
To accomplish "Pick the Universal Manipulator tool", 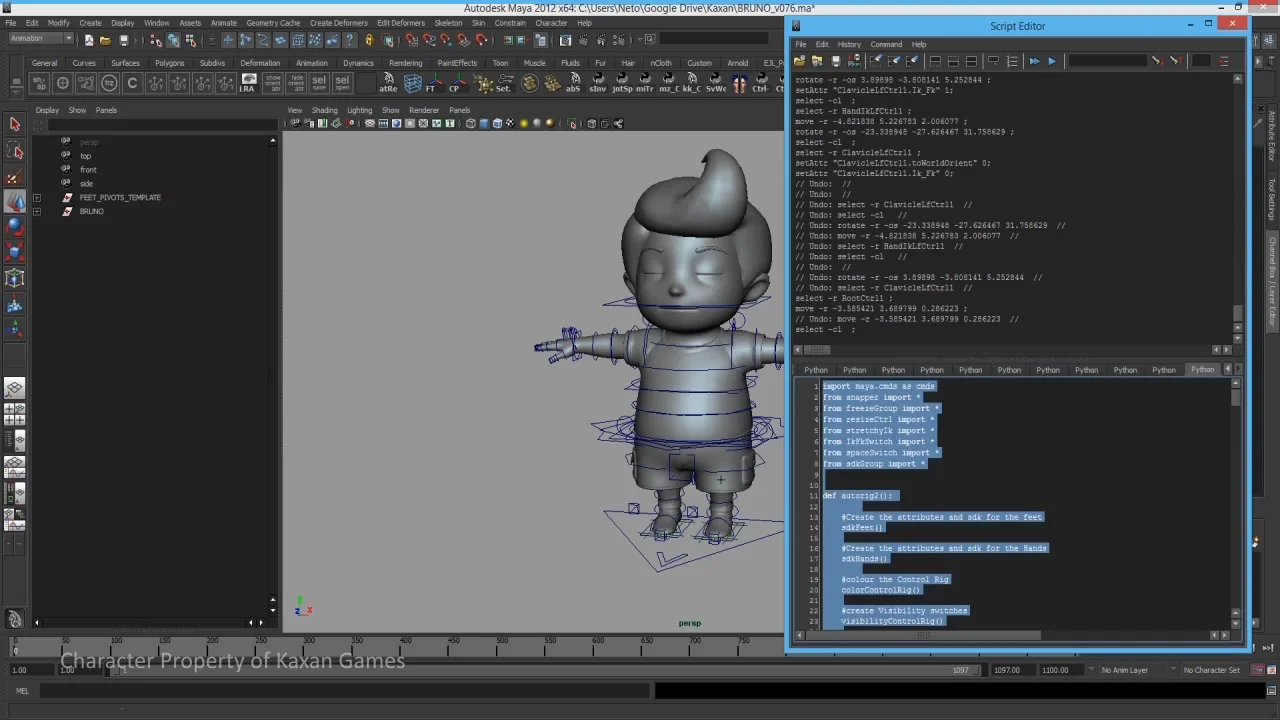I will 15,279.
